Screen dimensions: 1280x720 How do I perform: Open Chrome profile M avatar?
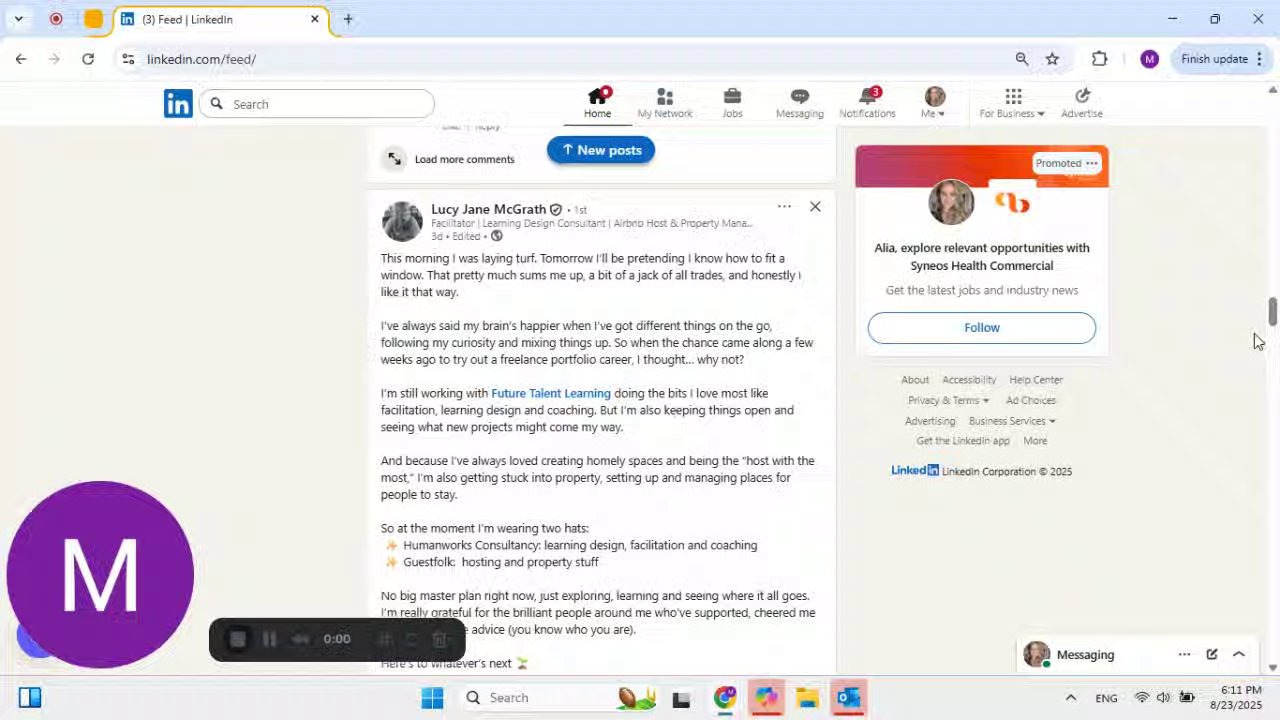[x=1149, y=59]
